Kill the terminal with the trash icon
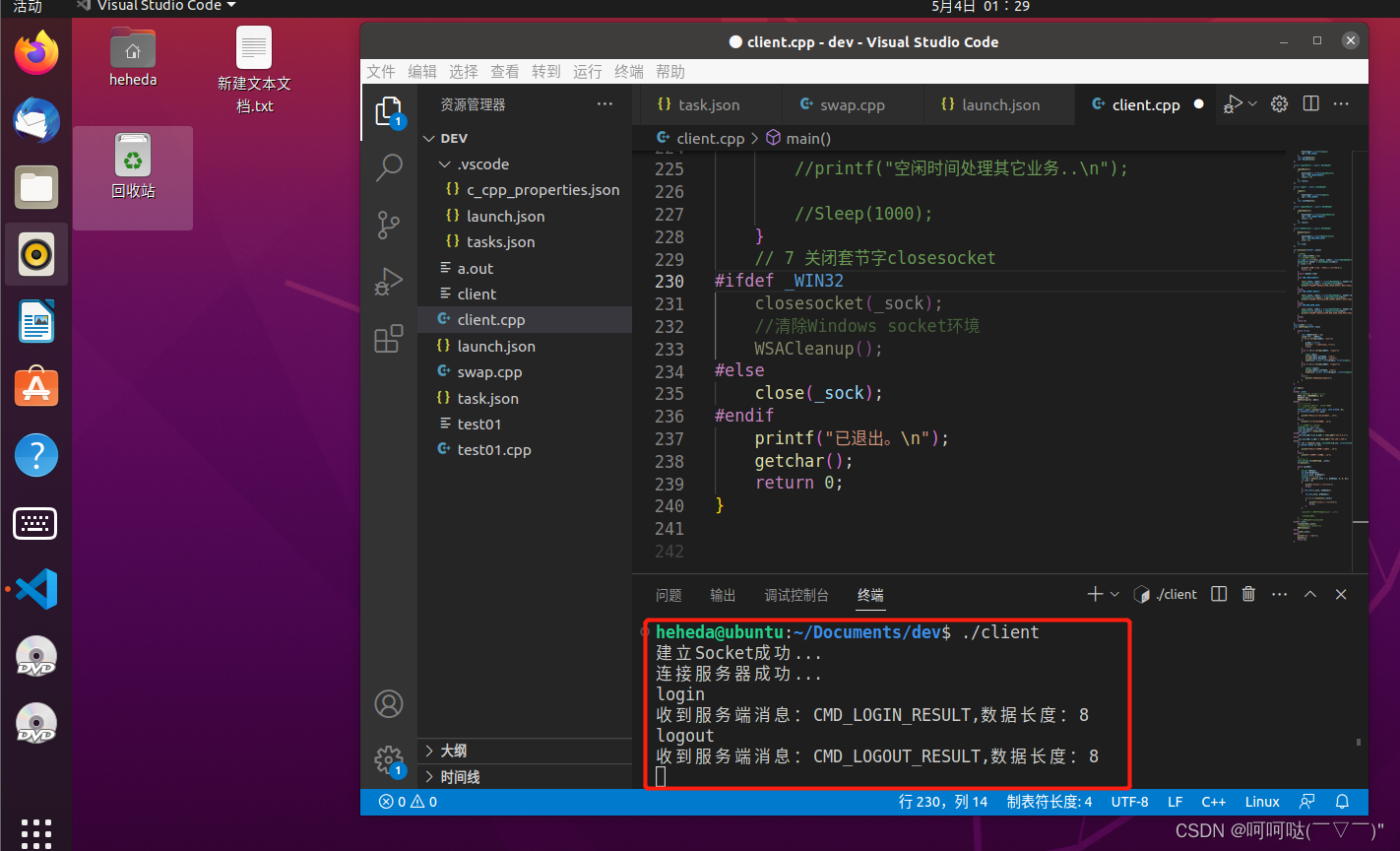 1247,594
